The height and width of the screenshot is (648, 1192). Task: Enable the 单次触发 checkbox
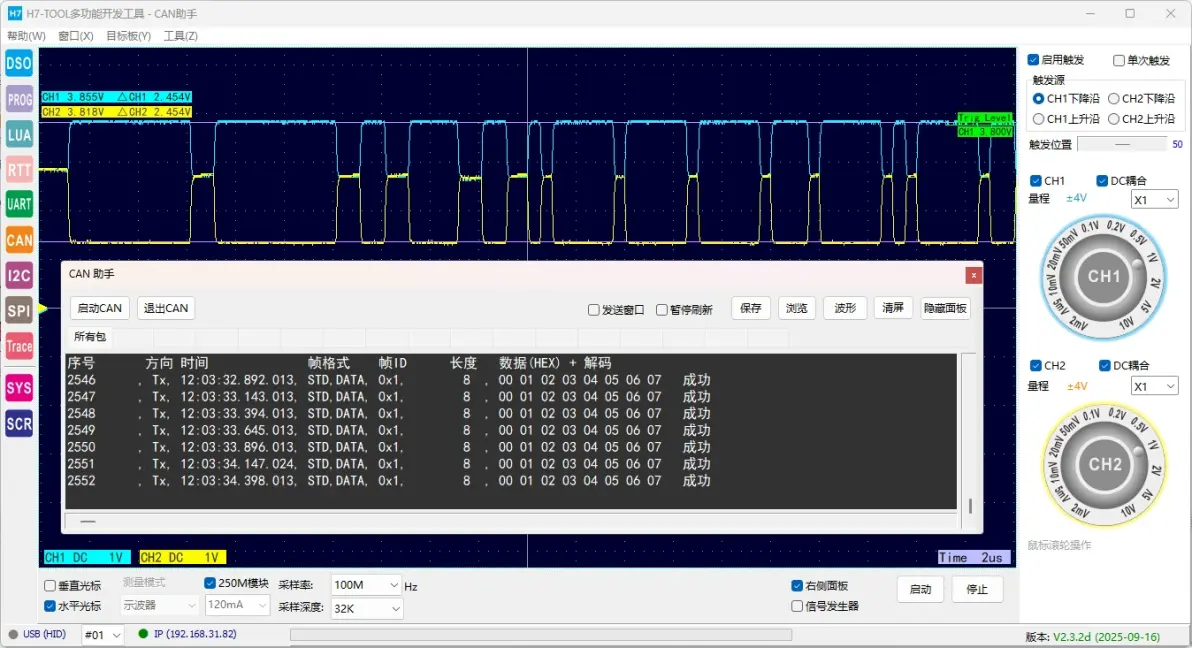(1119, 60)
